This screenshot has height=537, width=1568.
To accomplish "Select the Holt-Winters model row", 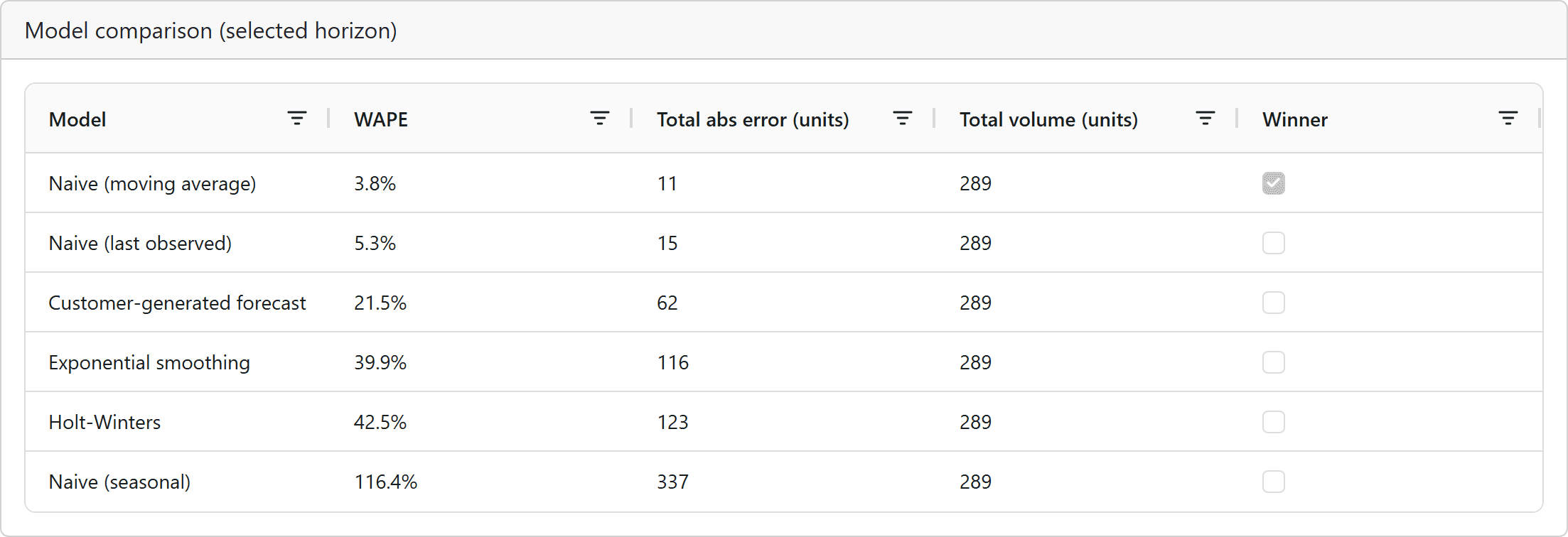I will (x=784, y=422).
